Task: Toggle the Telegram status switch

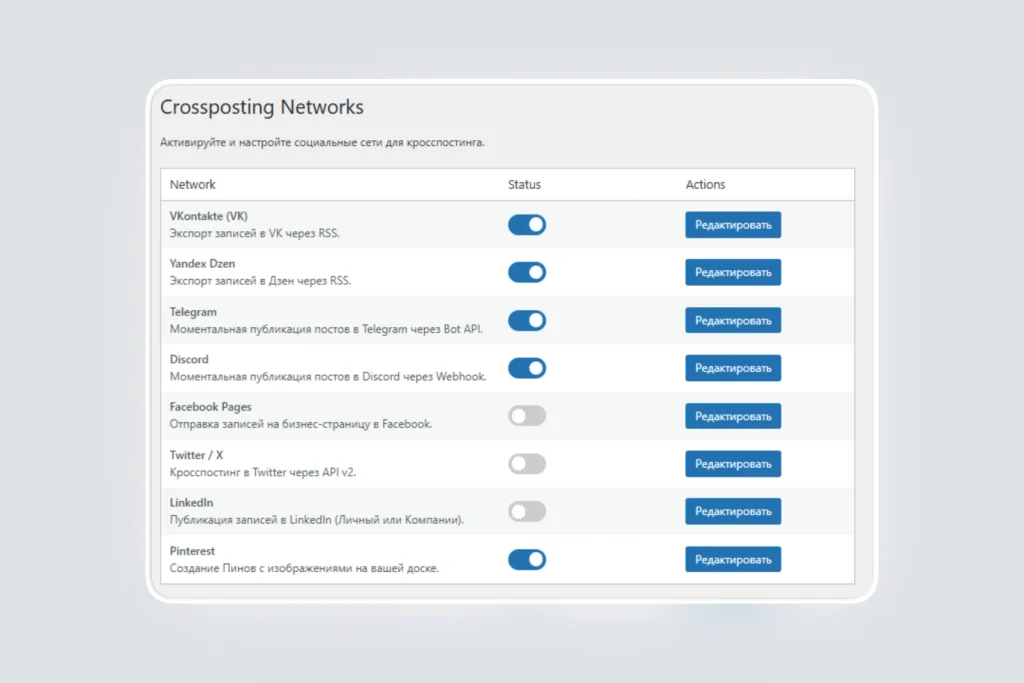Action: (x=526, y=321)
